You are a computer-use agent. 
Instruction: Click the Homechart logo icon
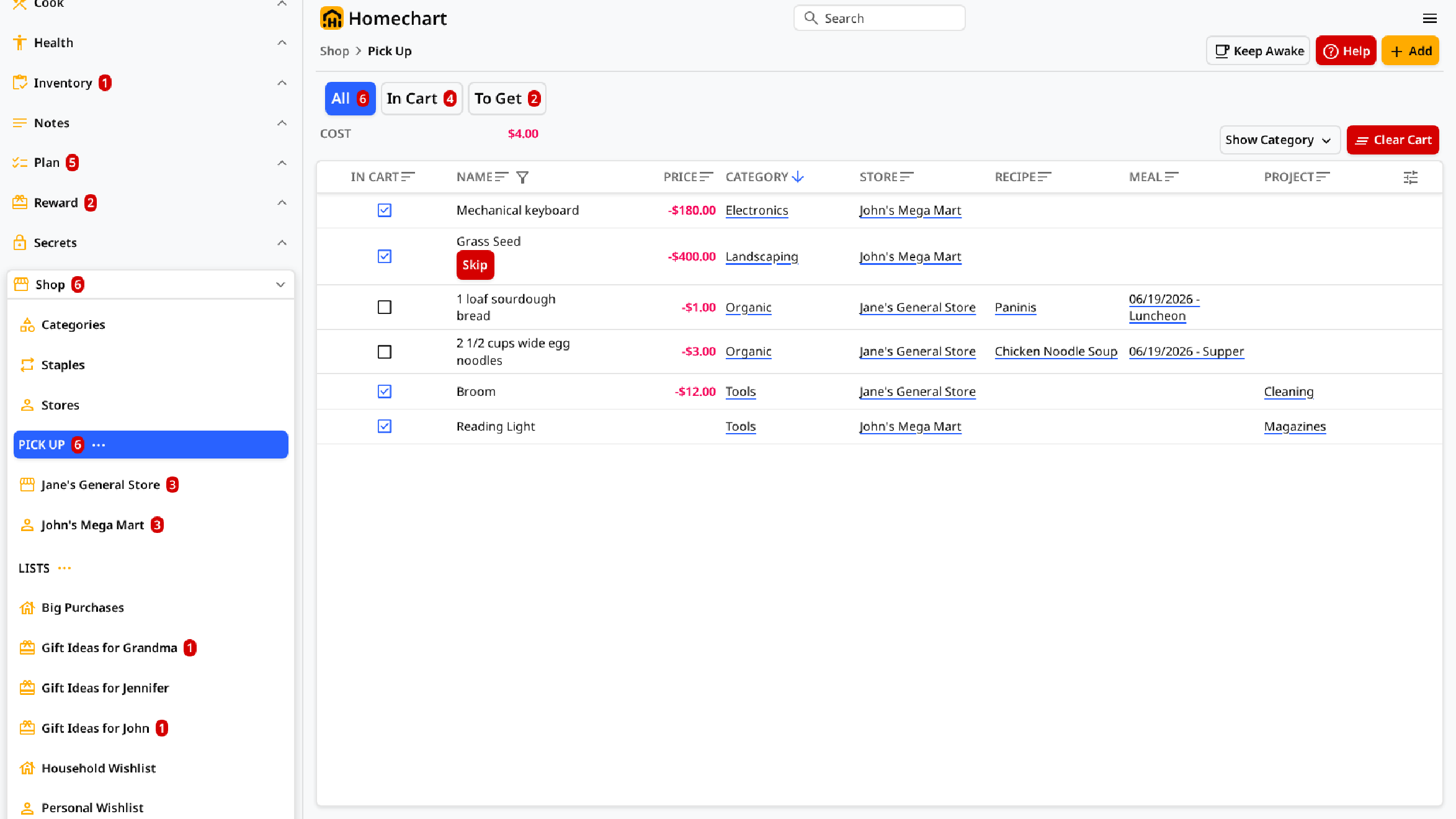(x=331, y=19)
